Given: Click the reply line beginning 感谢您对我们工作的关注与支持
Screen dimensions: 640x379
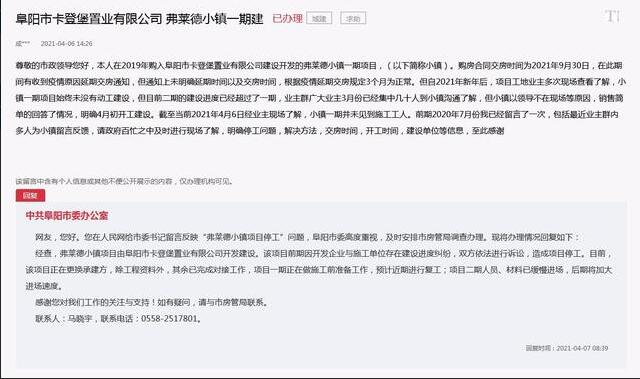Looking at the screenshot, I should (151, 303).
